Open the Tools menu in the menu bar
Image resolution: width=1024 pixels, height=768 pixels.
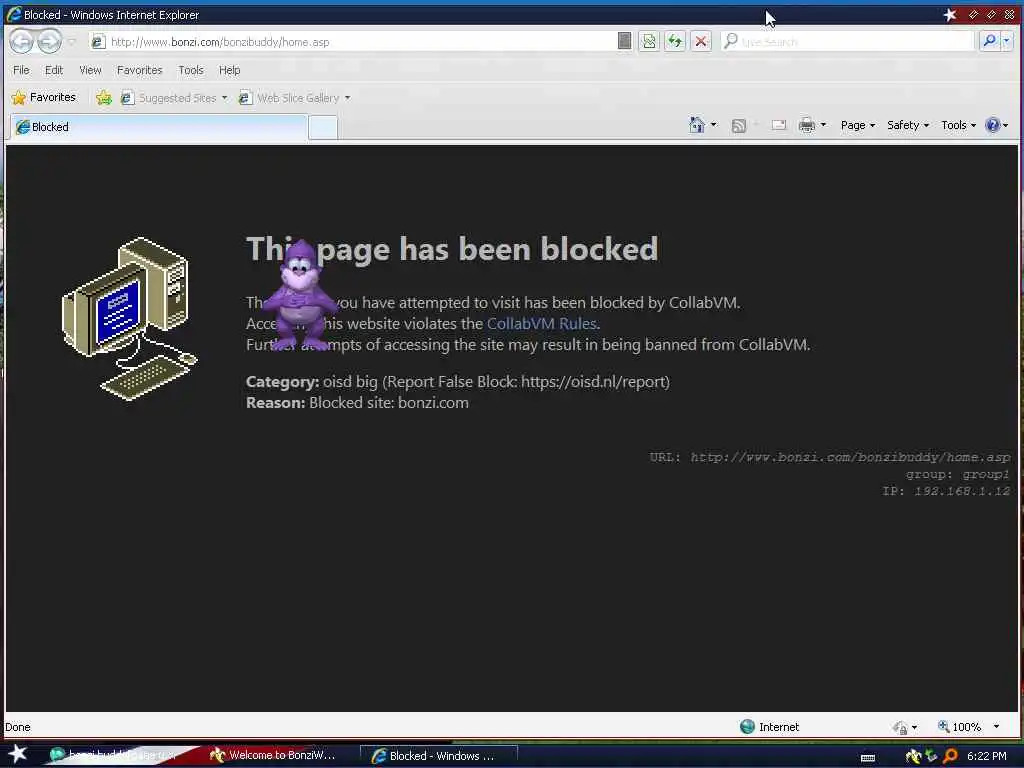pyautogui.click(x=191, y=70)
